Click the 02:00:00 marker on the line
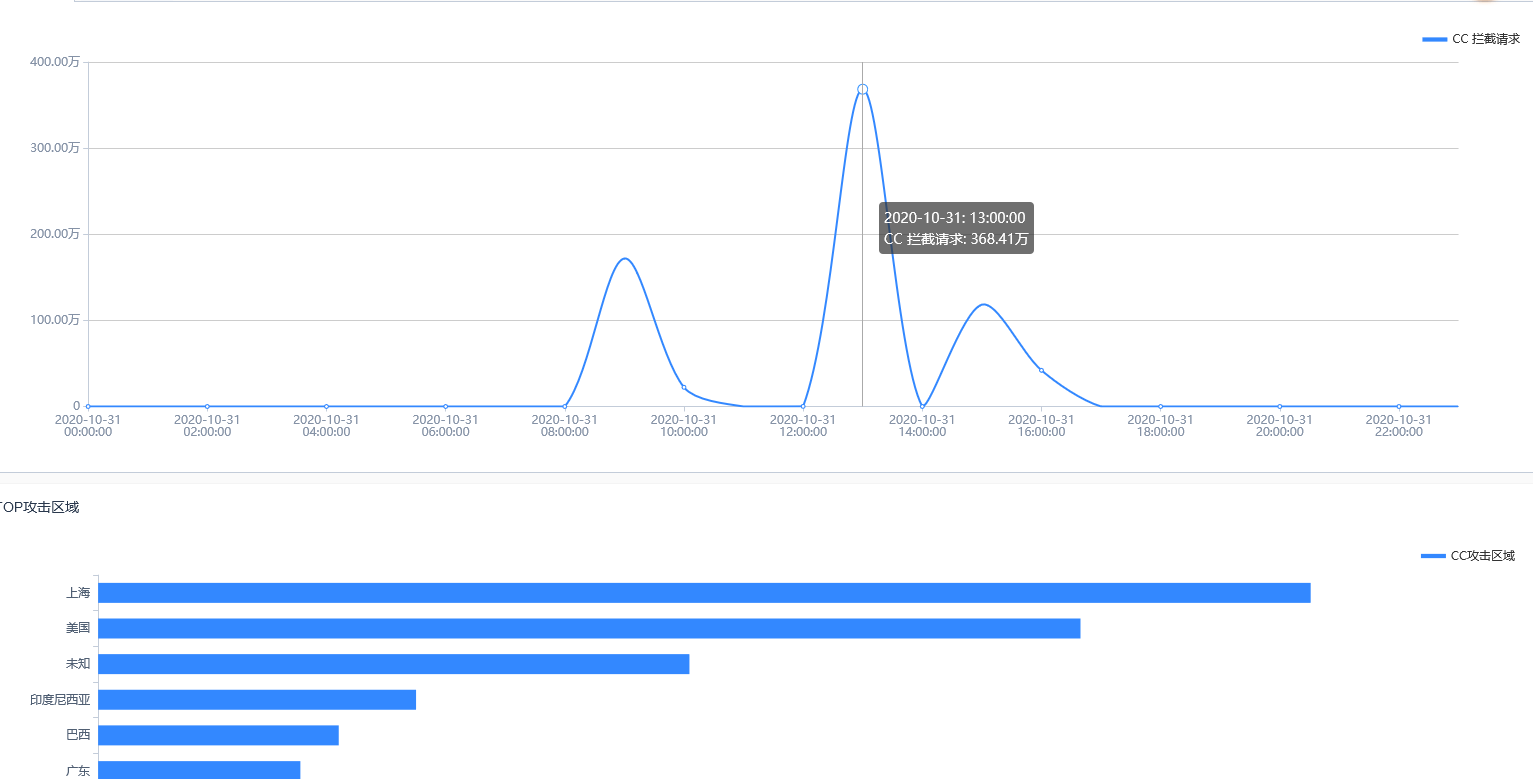The width and height of the screenshot is (1533, 779). (207, 406)
